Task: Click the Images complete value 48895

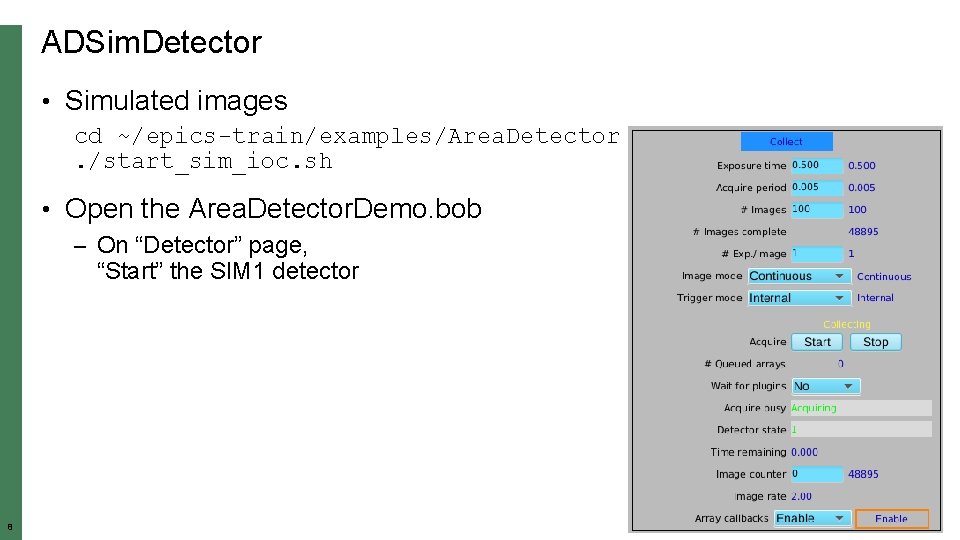Action: coord(863,232)
